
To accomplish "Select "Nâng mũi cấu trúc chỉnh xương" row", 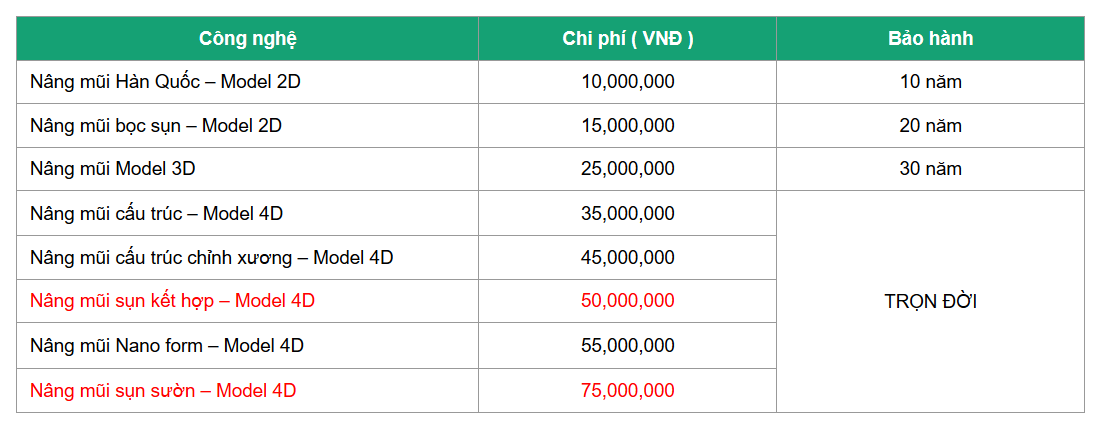I will (211, 257).
